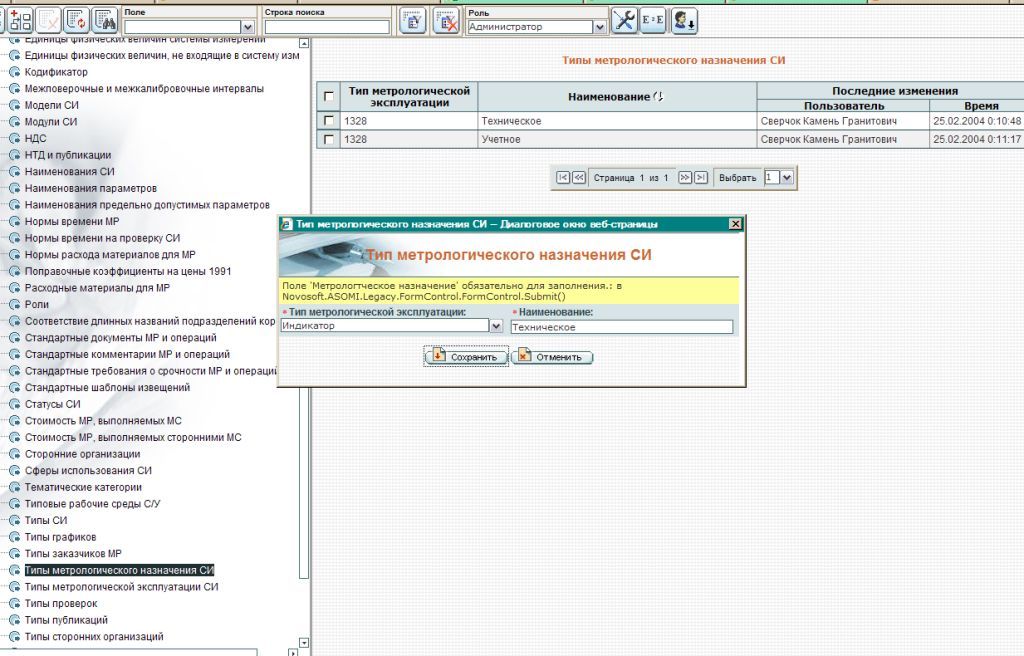Open Статусы СИ in the navigation tree
The height and width of the screenshot is (656, 1024).
coord(52,404)
